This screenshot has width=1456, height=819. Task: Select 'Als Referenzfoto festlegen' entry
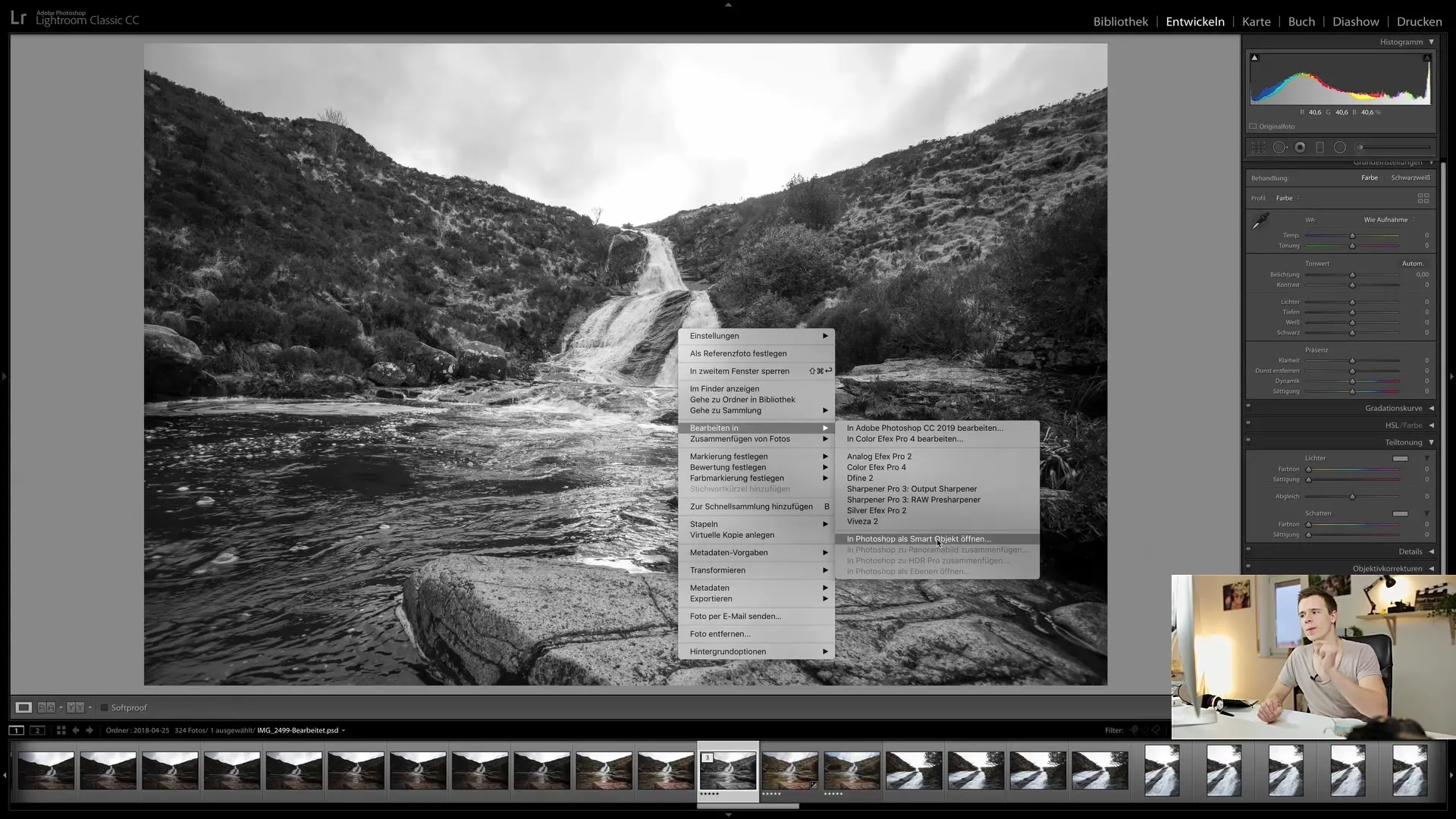(757, 353)
